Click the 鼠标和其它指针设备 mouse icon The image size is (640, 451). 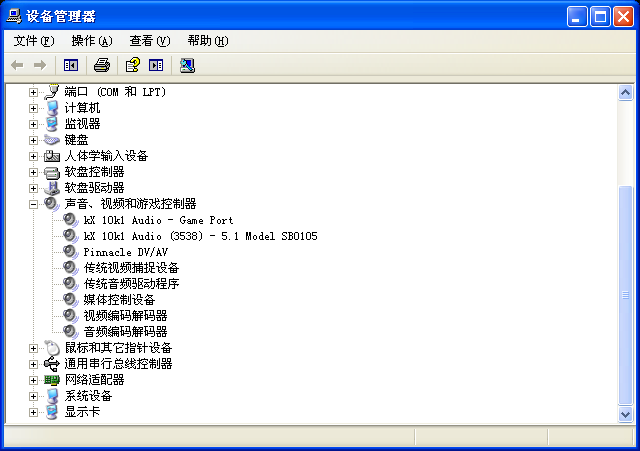[52, 348]
